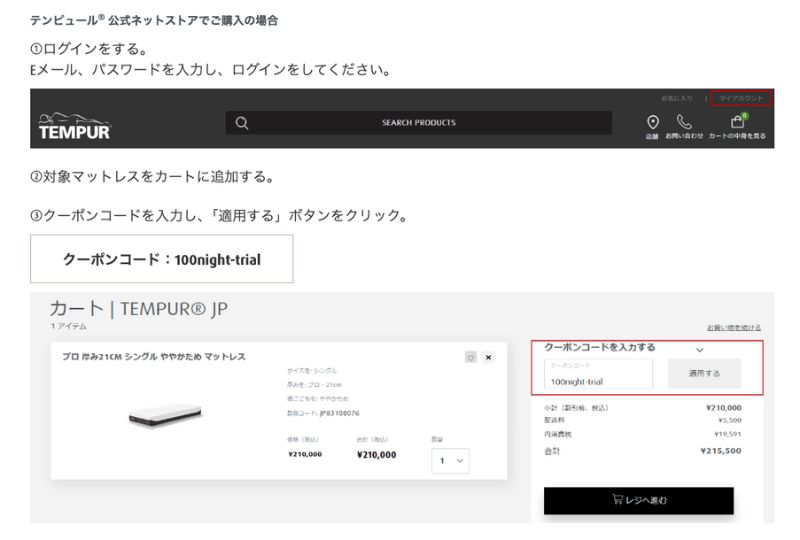Click the coupon code input field

[598, 374]
